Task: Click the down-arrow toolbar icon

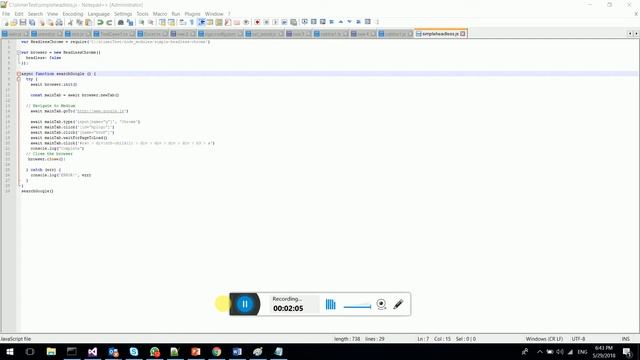Action: 350,22
